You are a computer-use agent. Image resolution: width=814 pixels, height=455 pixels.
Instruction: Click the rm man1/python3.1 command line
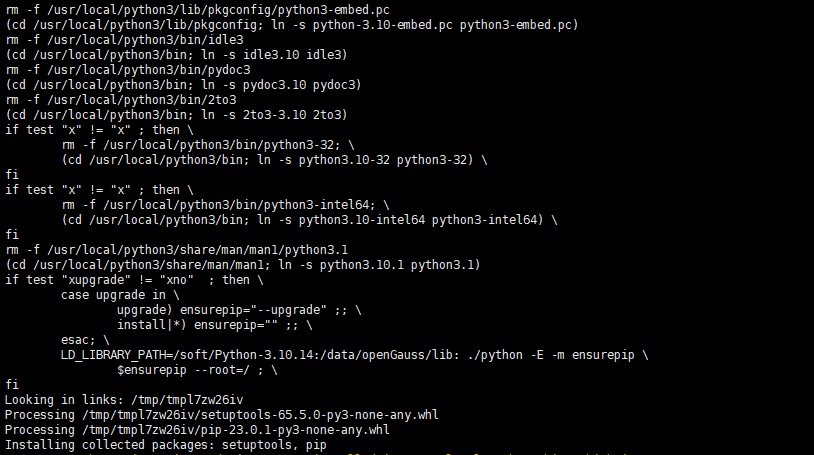point(176,249)
